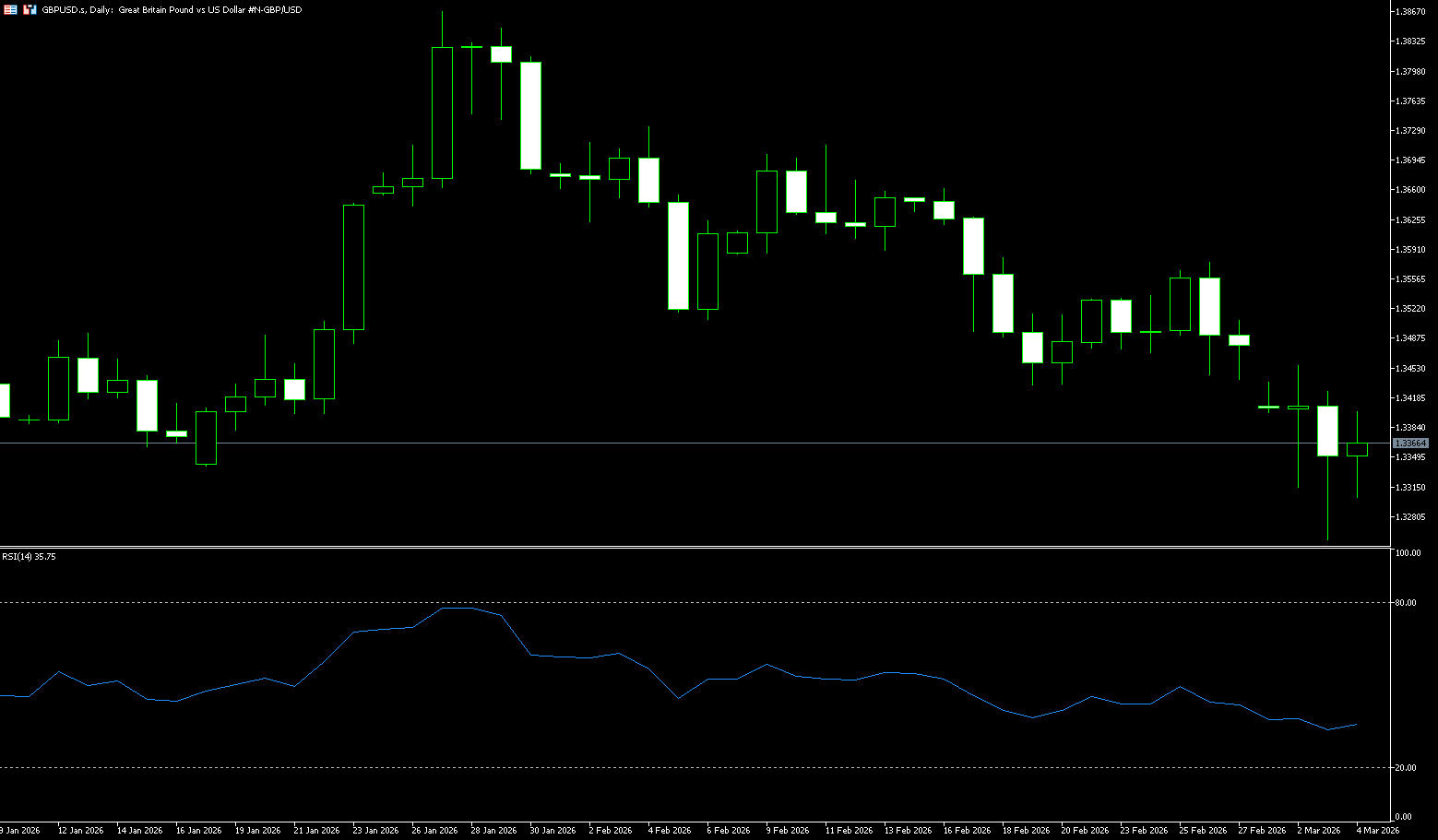Viewport: 1438px width, 840px height.
Task: Pick the 9 Feb 2026 date on the time axis
Action: 787,831
